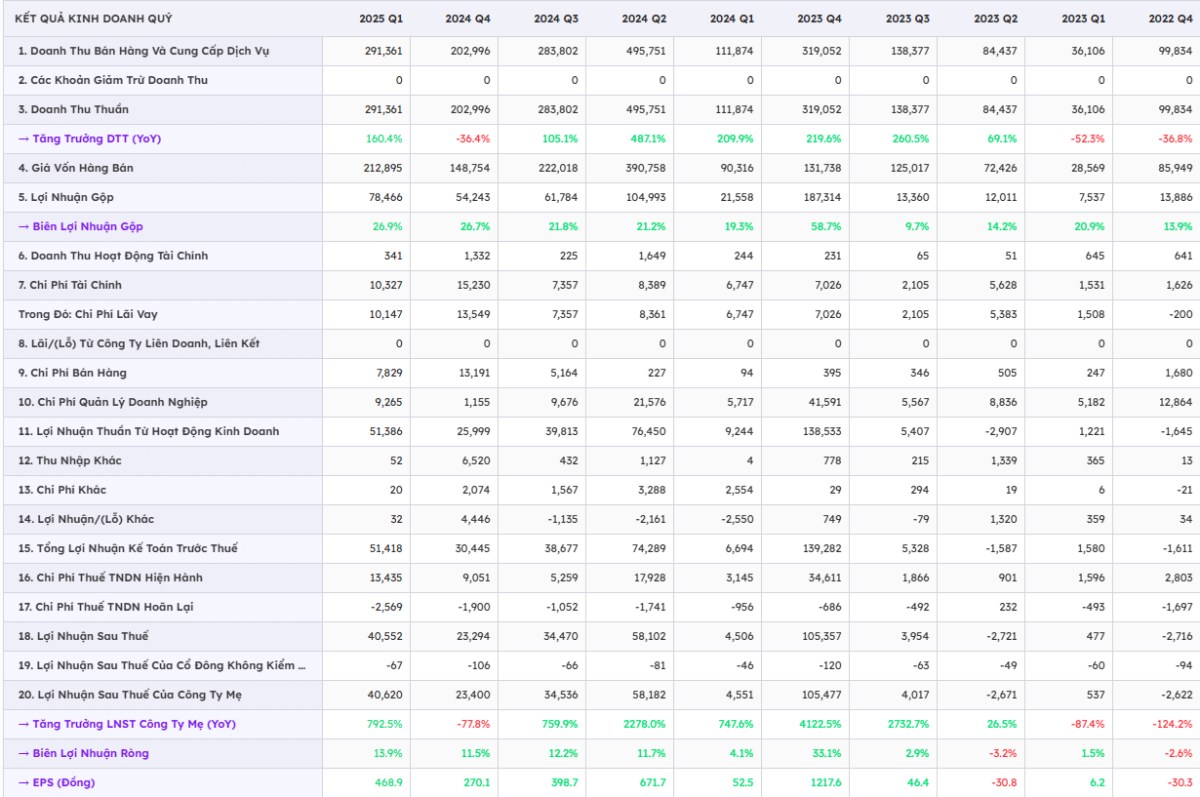
Task: Click the 160.4% growth value for 2025 Q1
Action: 385,139
